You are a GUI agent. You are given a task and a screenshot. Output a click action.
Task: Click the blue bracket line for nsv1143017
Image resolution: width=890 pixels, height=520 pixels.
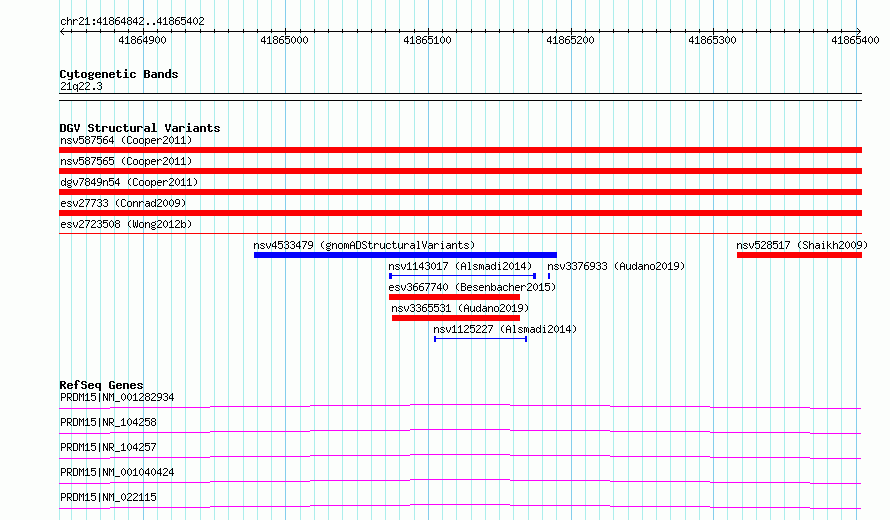[x=462, y=276]
